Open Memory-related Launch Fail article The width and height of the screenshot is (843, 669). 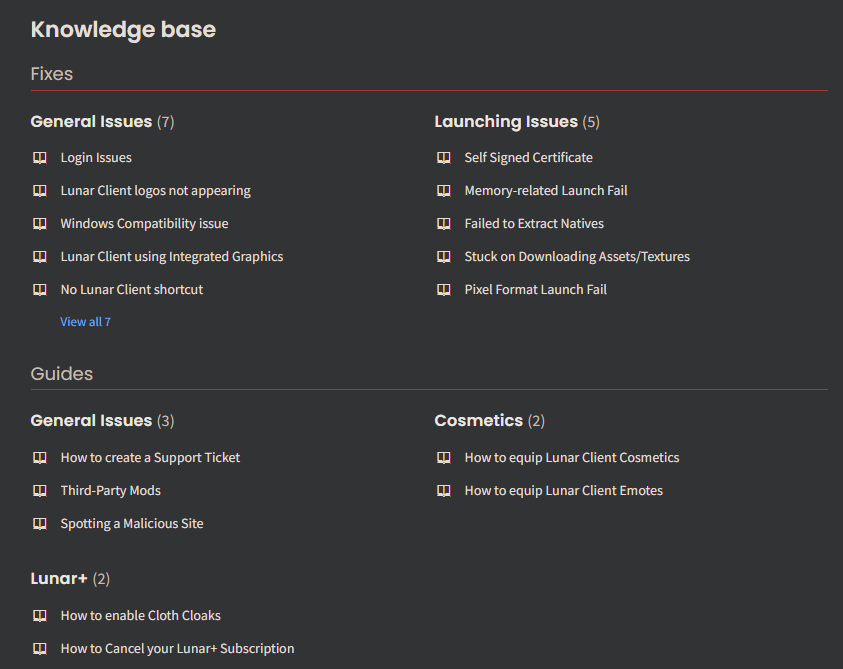pyautogui.click(x=546, y=191)
